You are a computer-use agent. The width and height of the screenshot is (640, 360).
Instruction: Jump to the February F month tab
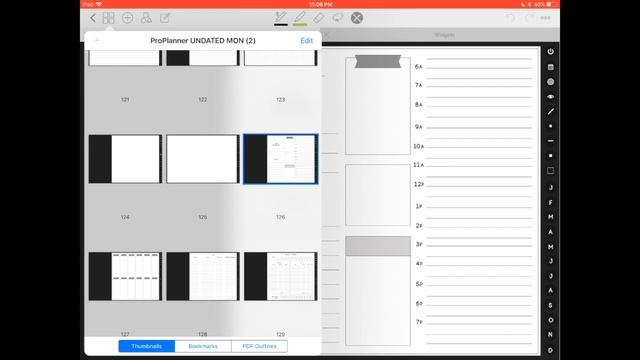pyautogui.click(x=551, y=202)
